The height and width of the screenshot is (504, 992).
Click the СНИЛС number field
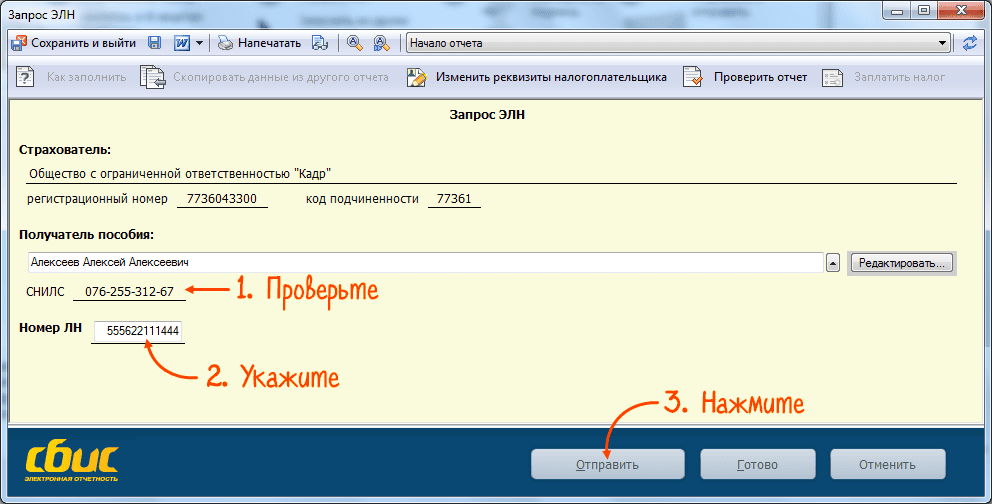coord(129,292)
